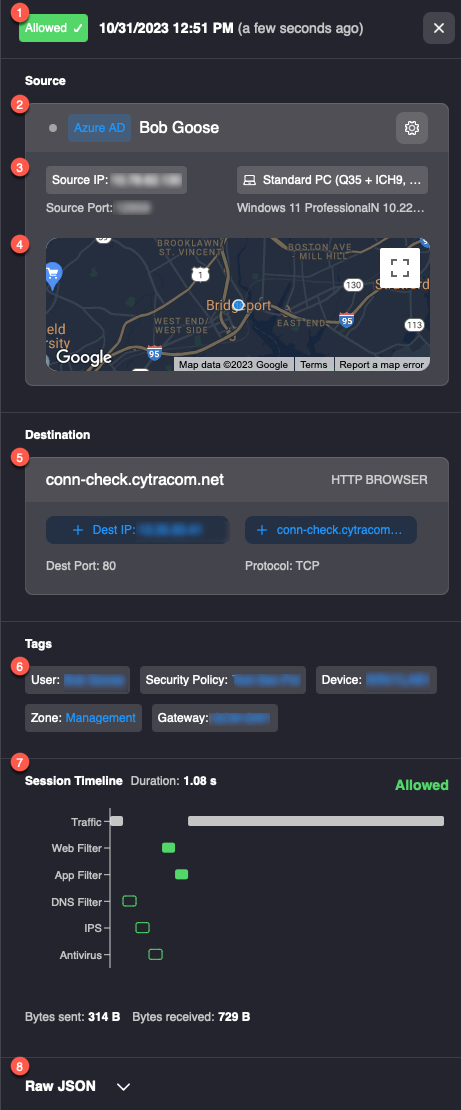Expand the Raw JSON section chevron
Image resolution: width=461 pixels, height=1110 pixels.
123,1086
